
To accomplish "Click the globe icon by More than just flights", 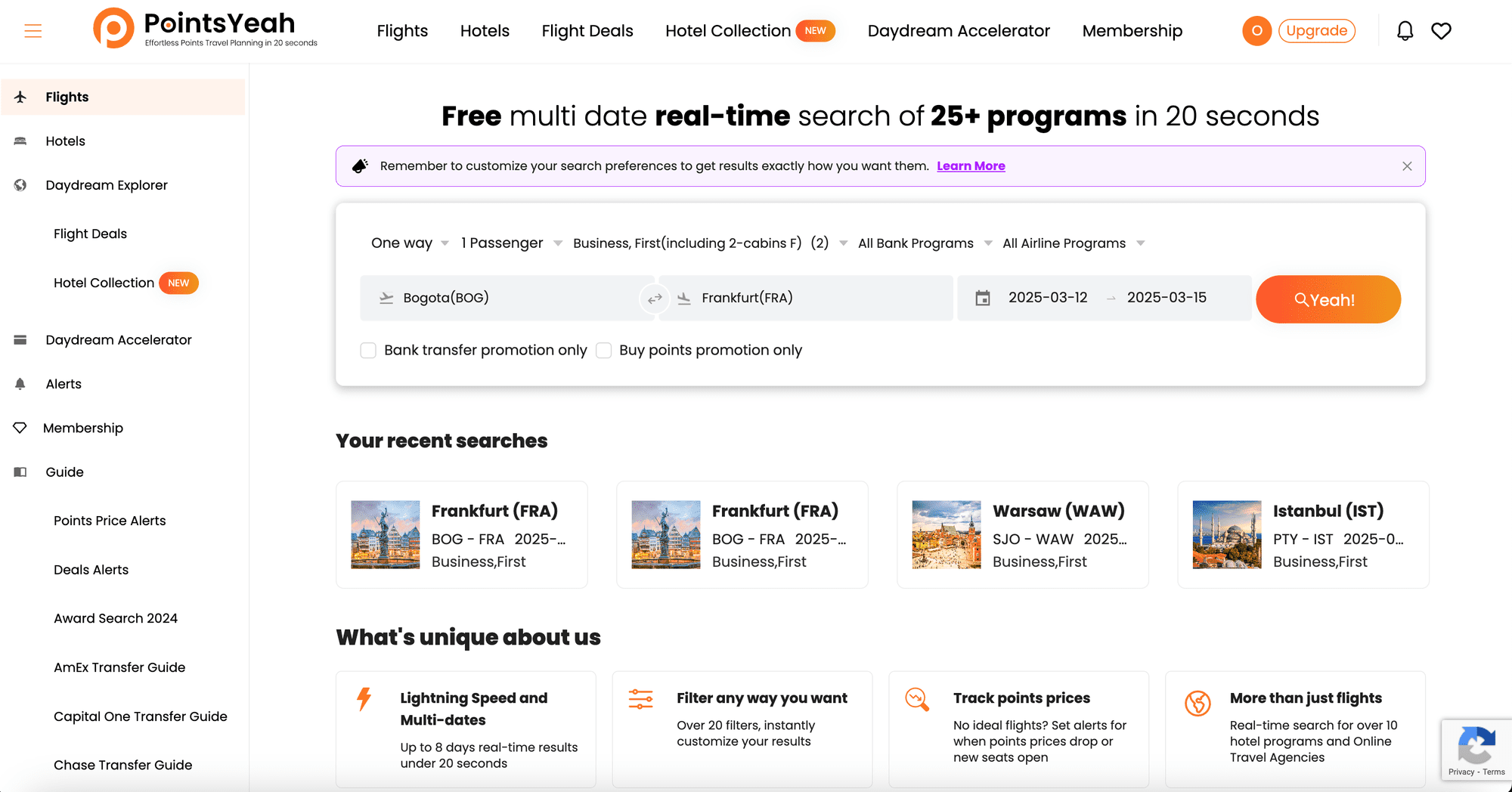I will (x=1198, y=703).
